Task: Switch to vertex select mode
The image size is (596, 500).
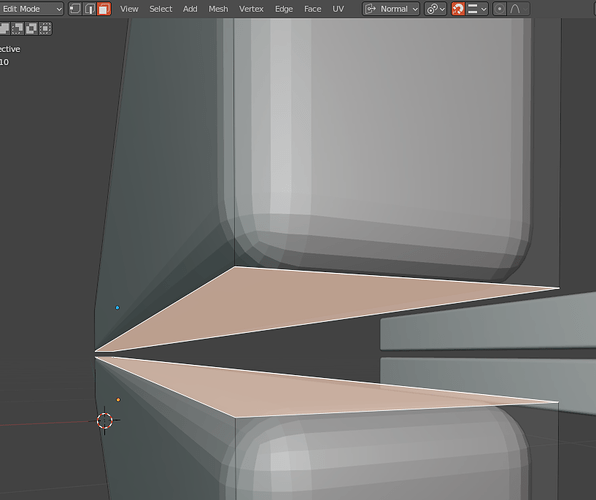Action: (x=75, y=9)
